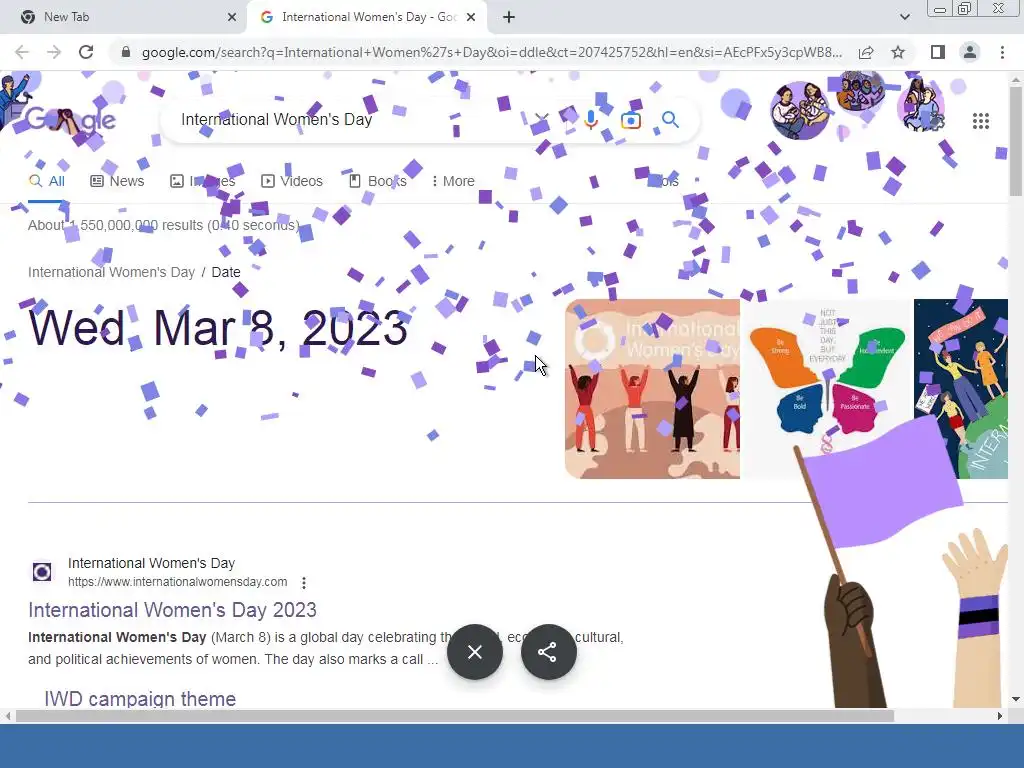Click the blue magnifier search button
This screenshot has height=768, width=1024.
coord(670,120)
